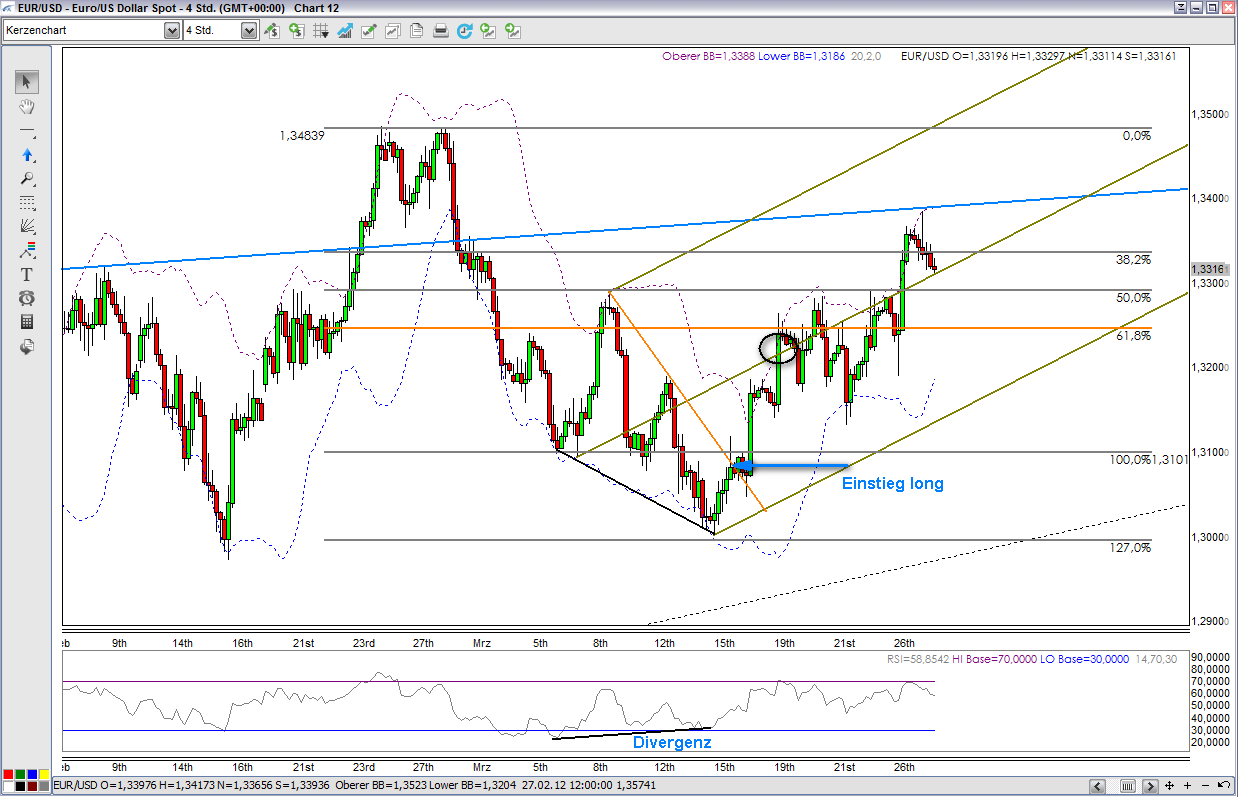Expand the grid settings dropdown icon

(x=320, y=31)
